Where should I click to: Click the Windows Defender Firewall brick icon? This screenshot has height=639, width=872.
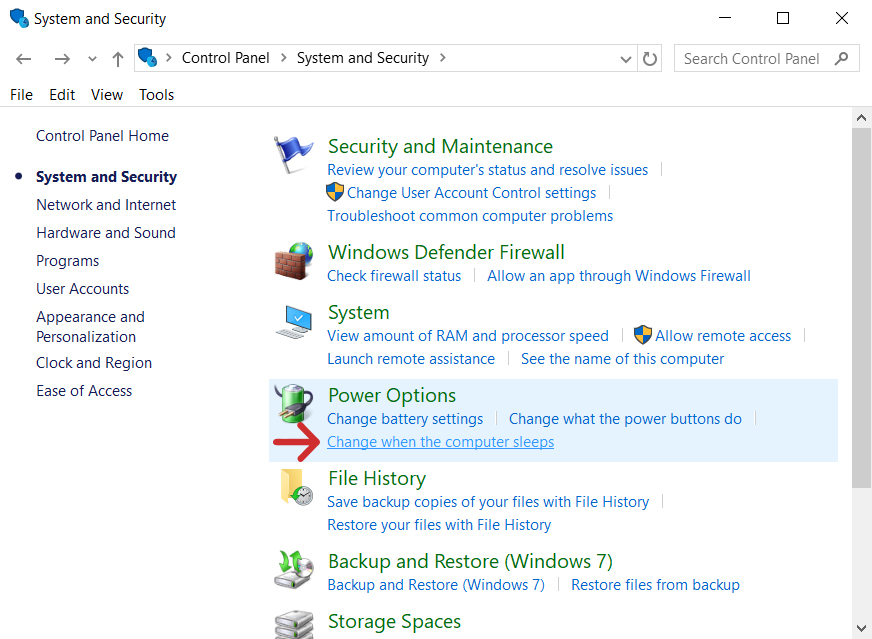tap(293, 261)
